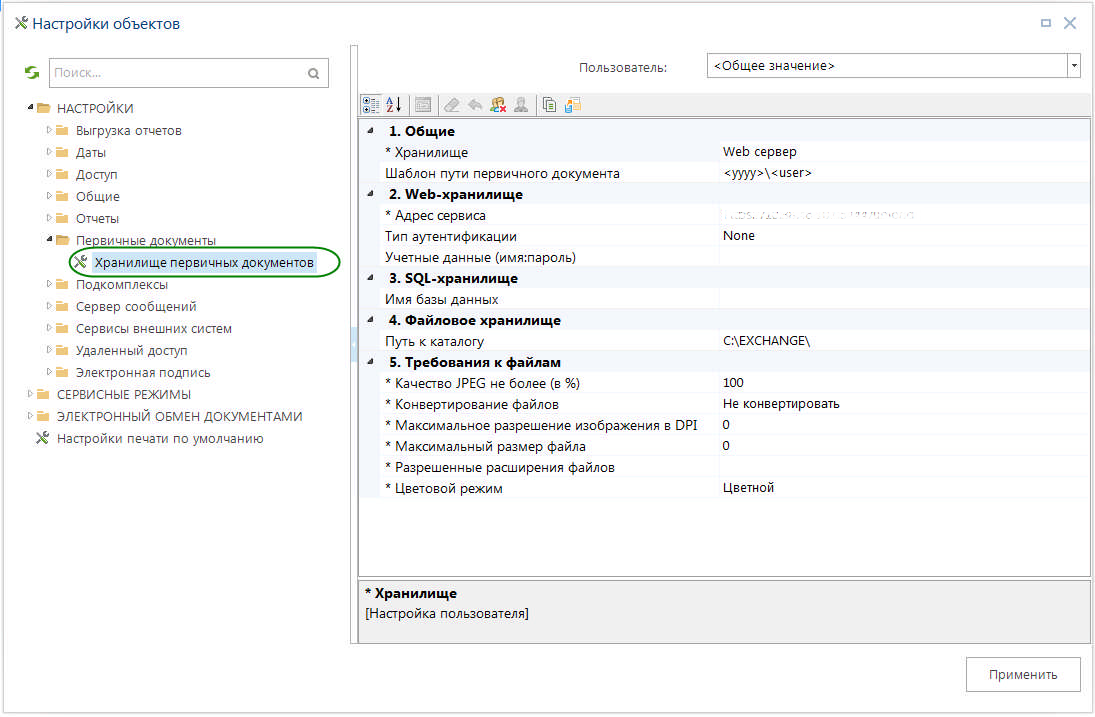Select Настройки печати по умолчанию item
Screen dimensions: 1095x717
159,438
